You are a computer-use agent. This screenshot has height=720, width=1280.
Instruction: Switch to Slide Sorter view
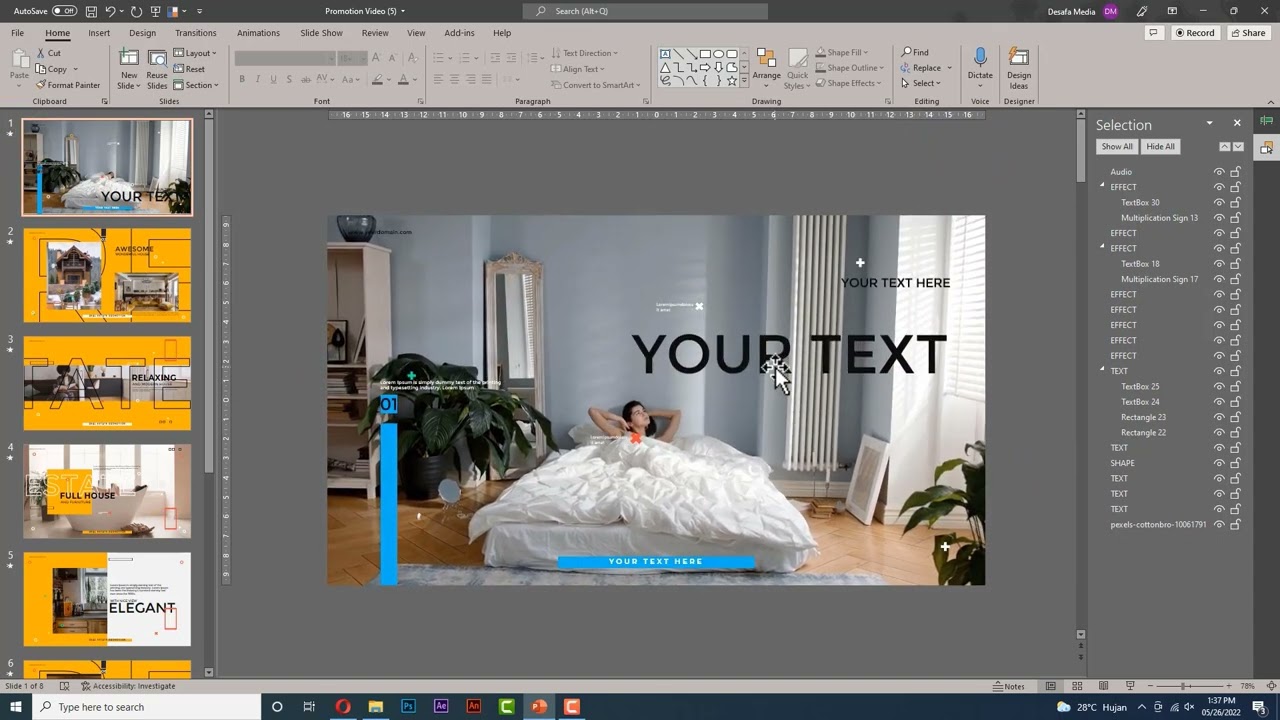(x=1078, y=686)
